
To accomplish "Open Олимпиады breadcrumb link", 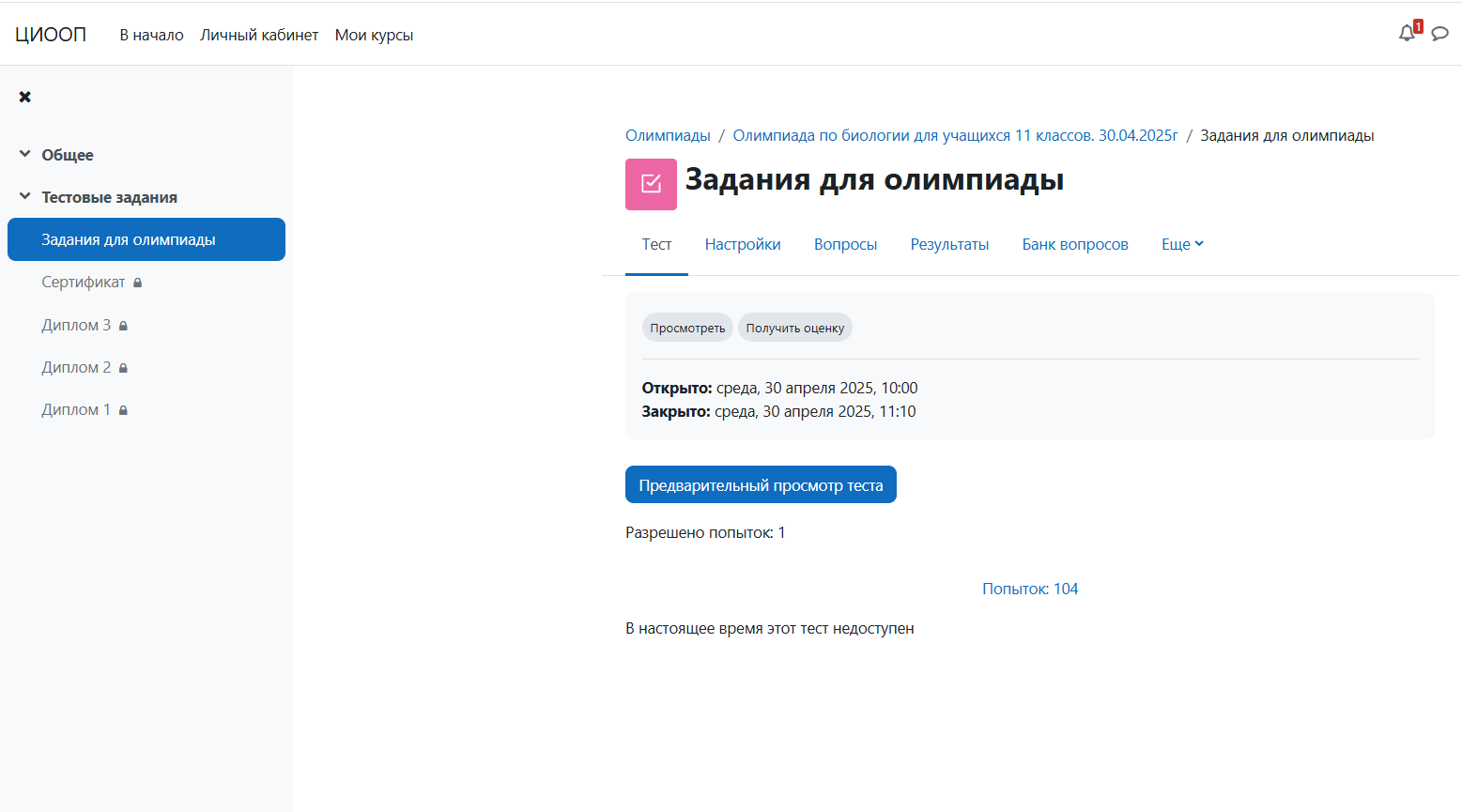I will [668, 135].
